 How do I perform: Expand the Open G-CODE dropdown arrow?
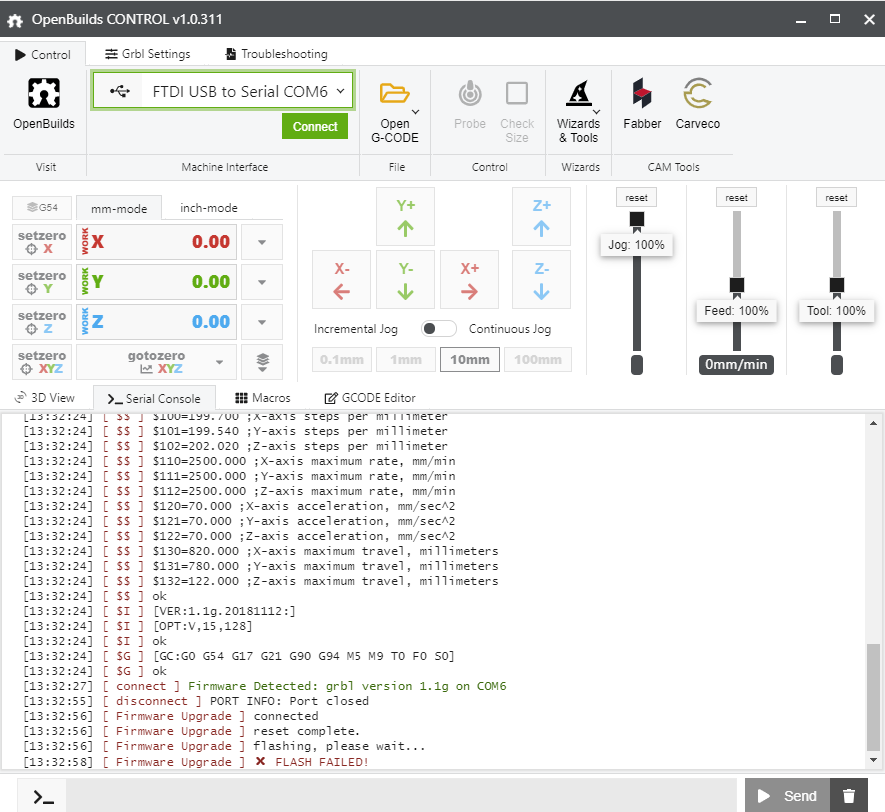coord(415,112)
